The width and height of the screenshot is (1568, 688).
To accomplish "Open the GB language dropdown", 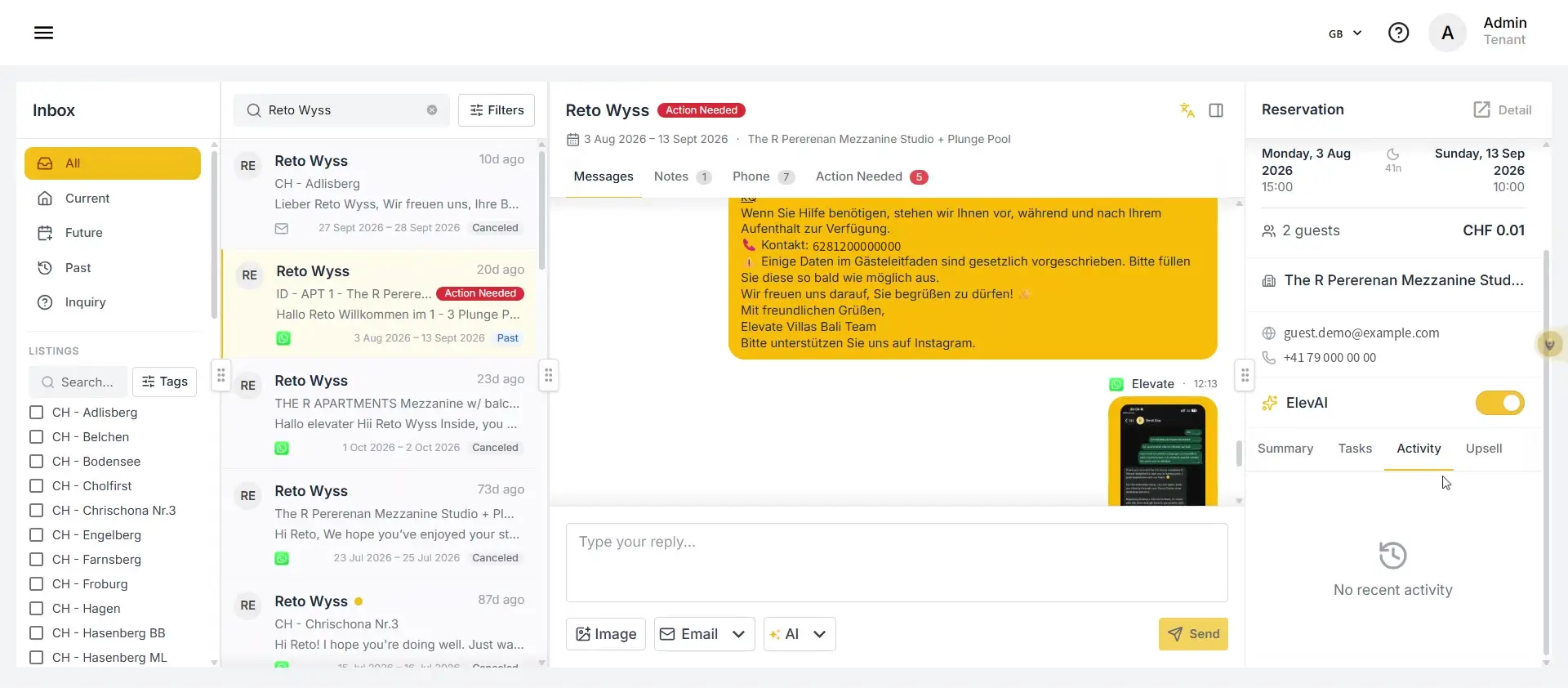I will point(1345,34).
